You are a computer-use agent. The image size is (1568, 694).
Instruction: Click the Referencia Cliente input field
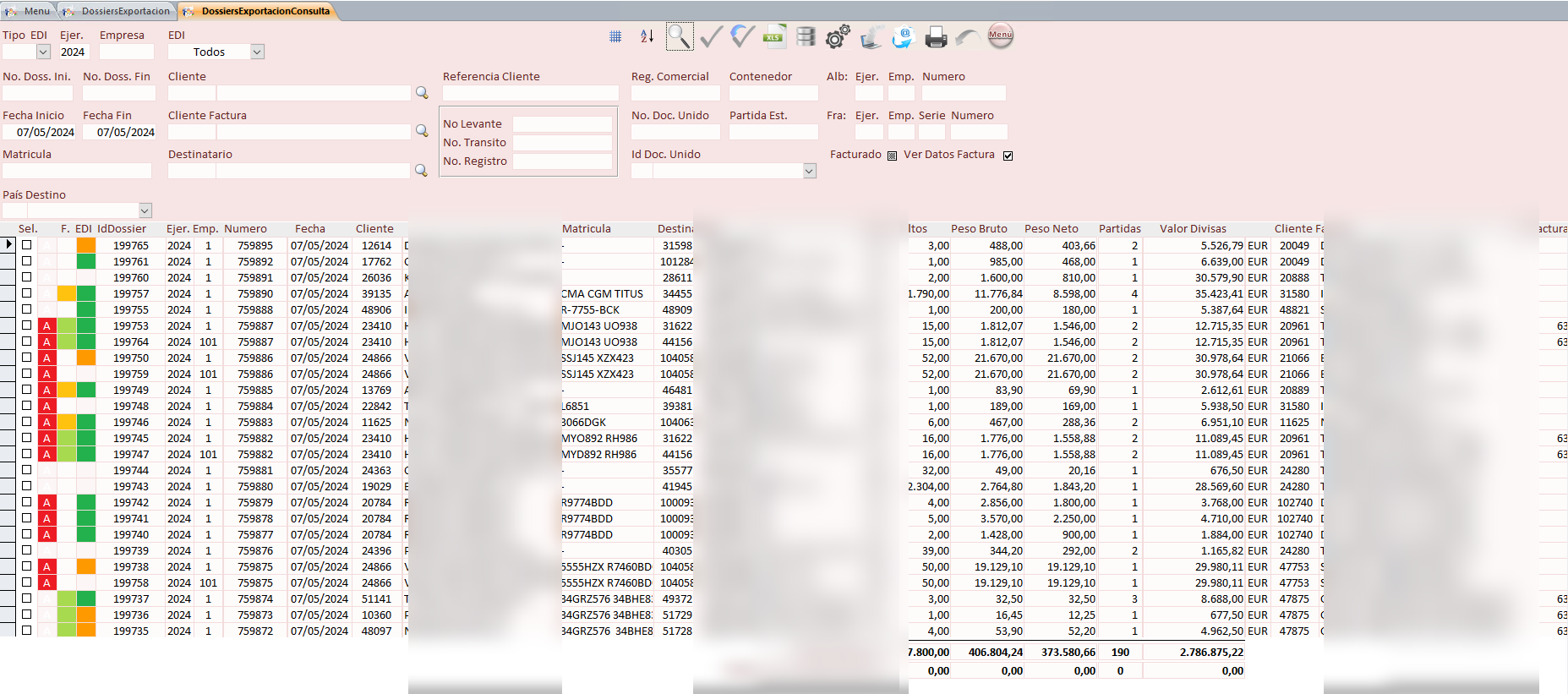[x=531, y=93]
